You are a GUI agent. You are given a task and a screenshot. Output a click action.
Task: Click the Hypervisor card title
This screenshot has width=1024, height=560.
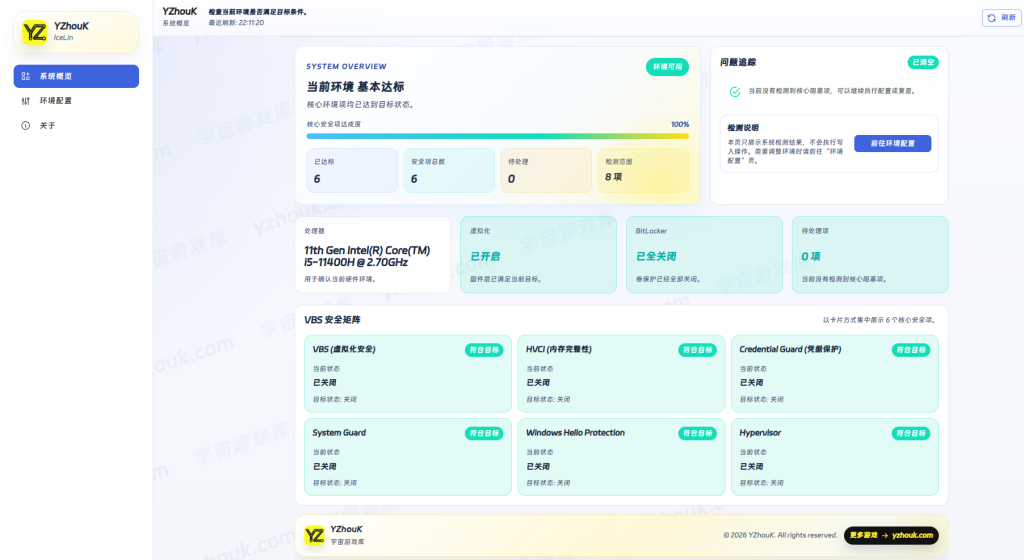[x=760, y=433]
